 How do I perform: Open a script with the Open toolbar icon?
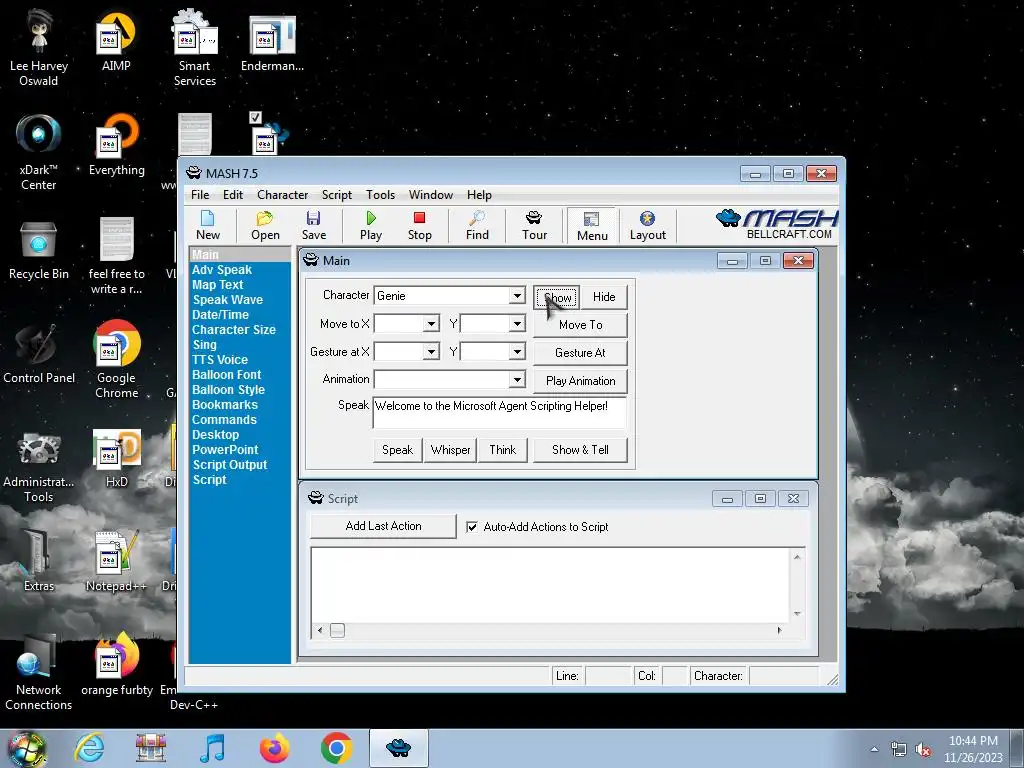[265, 225]
